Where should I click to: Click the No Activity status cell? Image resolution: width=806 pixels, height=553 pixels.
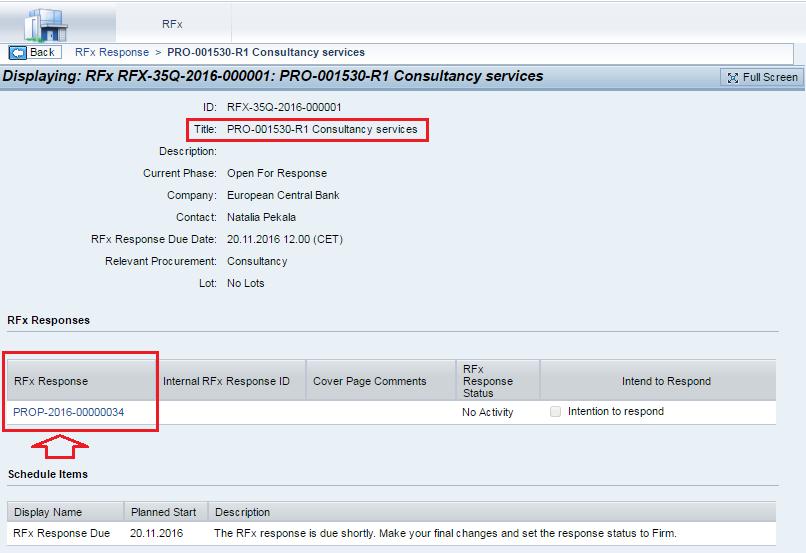click(x=487, y=412)
